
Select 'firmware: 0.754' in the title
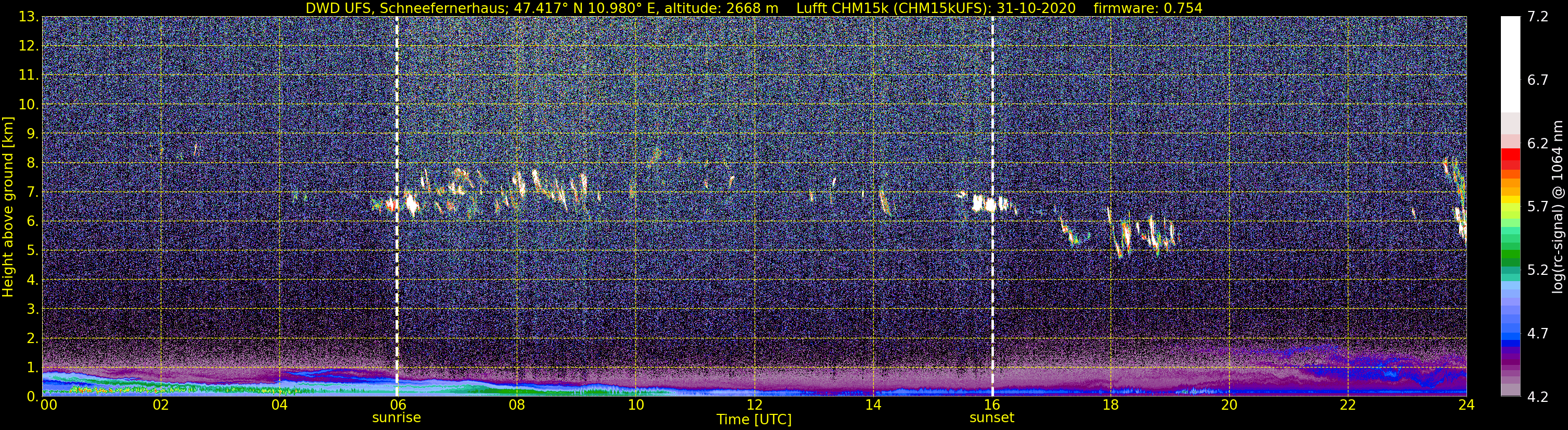point(1148,8)
